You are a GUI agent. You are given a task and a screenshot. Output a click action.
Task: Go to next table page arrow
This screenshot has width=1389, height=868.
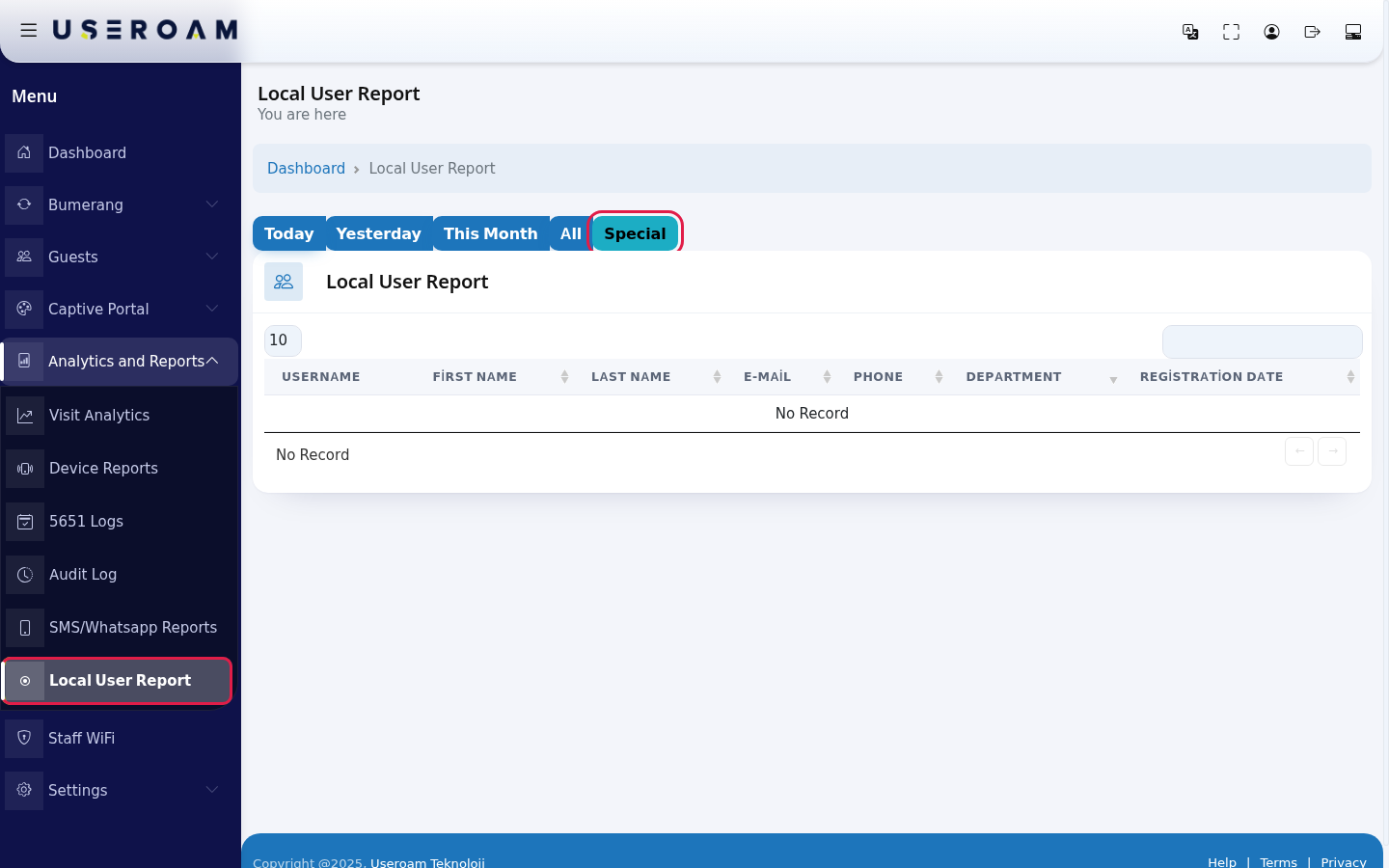(1332, 451)
